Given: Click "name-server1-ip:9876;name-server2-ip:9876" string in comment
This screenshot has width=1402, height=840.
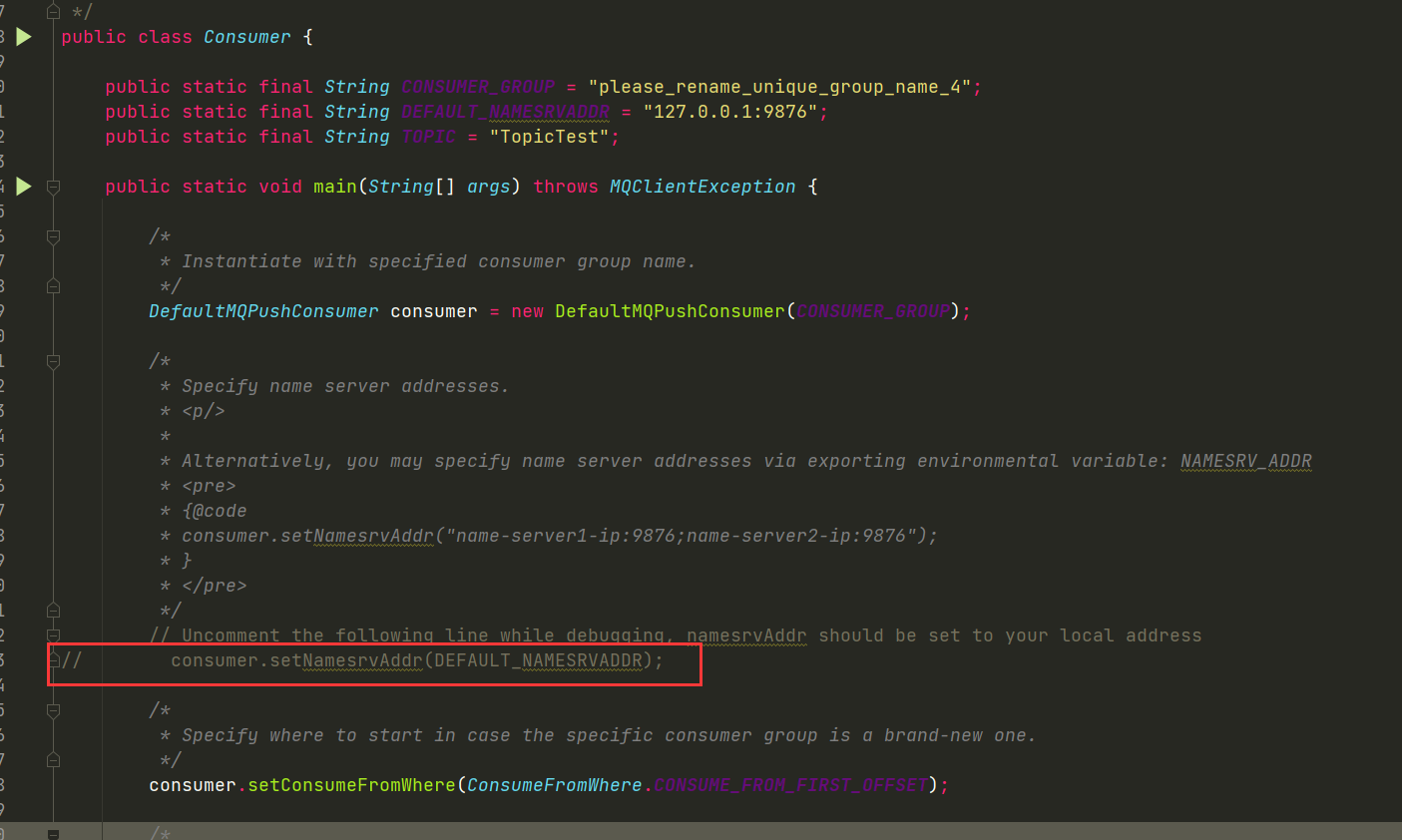Looking at the screenshot, I should coord(681,536).
